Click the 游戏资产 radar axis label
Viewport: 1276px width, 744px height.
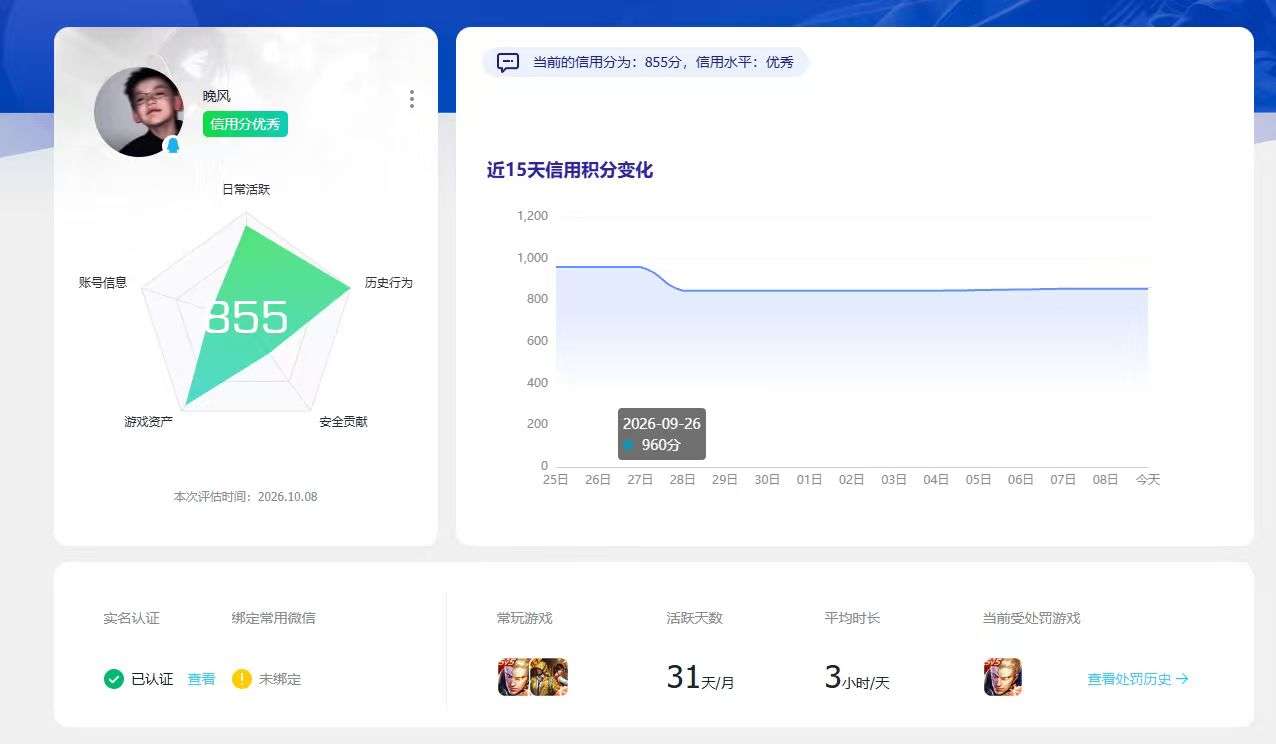(x=149, y=422)
